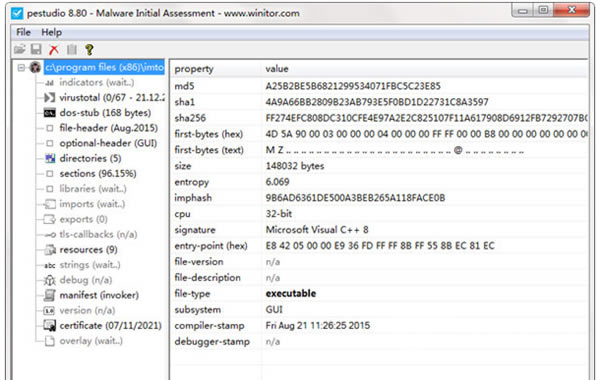This screenshot has height=380, width=600.
Task: Click the sections square icon
Action: [x=49, y=174]
